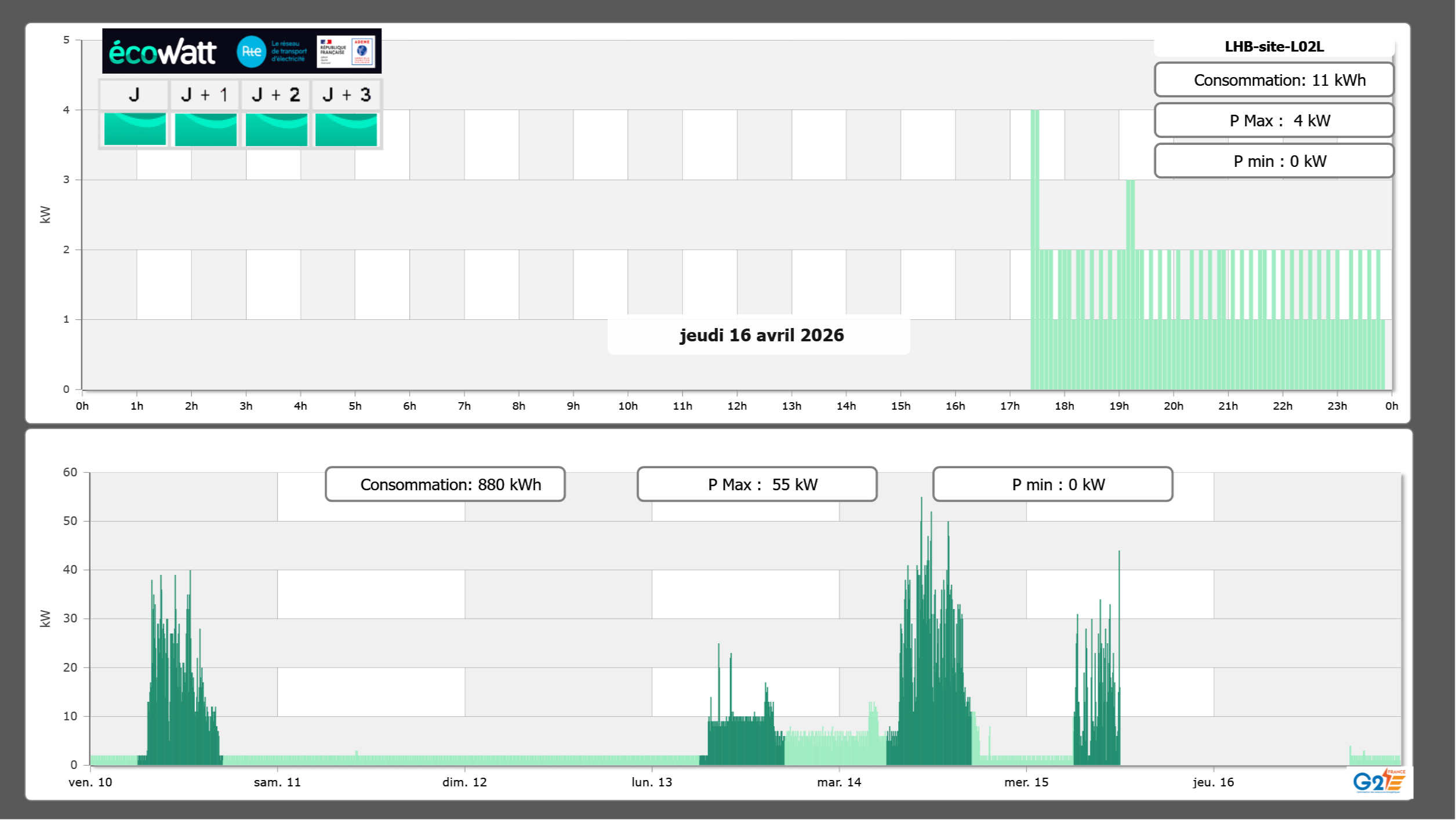Click the G2 France logo
Screen dimensions: 1456x820
pyautogui.click(x=1378, y=781)
